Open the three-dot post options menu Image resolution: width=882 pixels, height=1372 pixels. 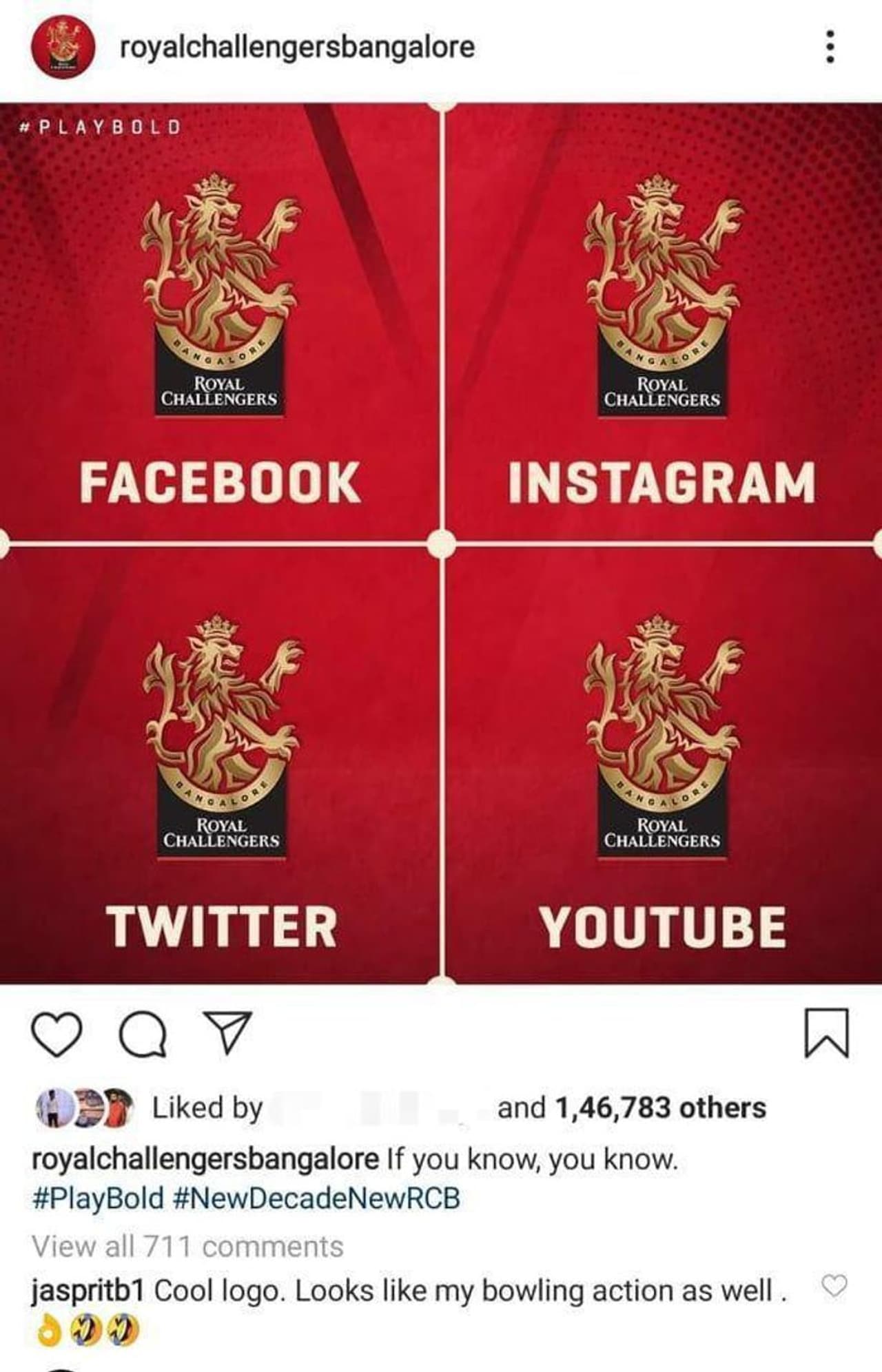(830, 47)
